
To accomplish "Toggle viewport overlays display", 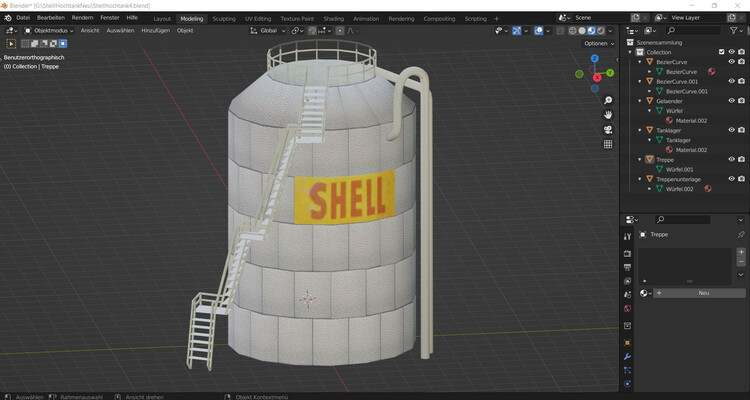I will pyautogui.click(x=539, y=31).
